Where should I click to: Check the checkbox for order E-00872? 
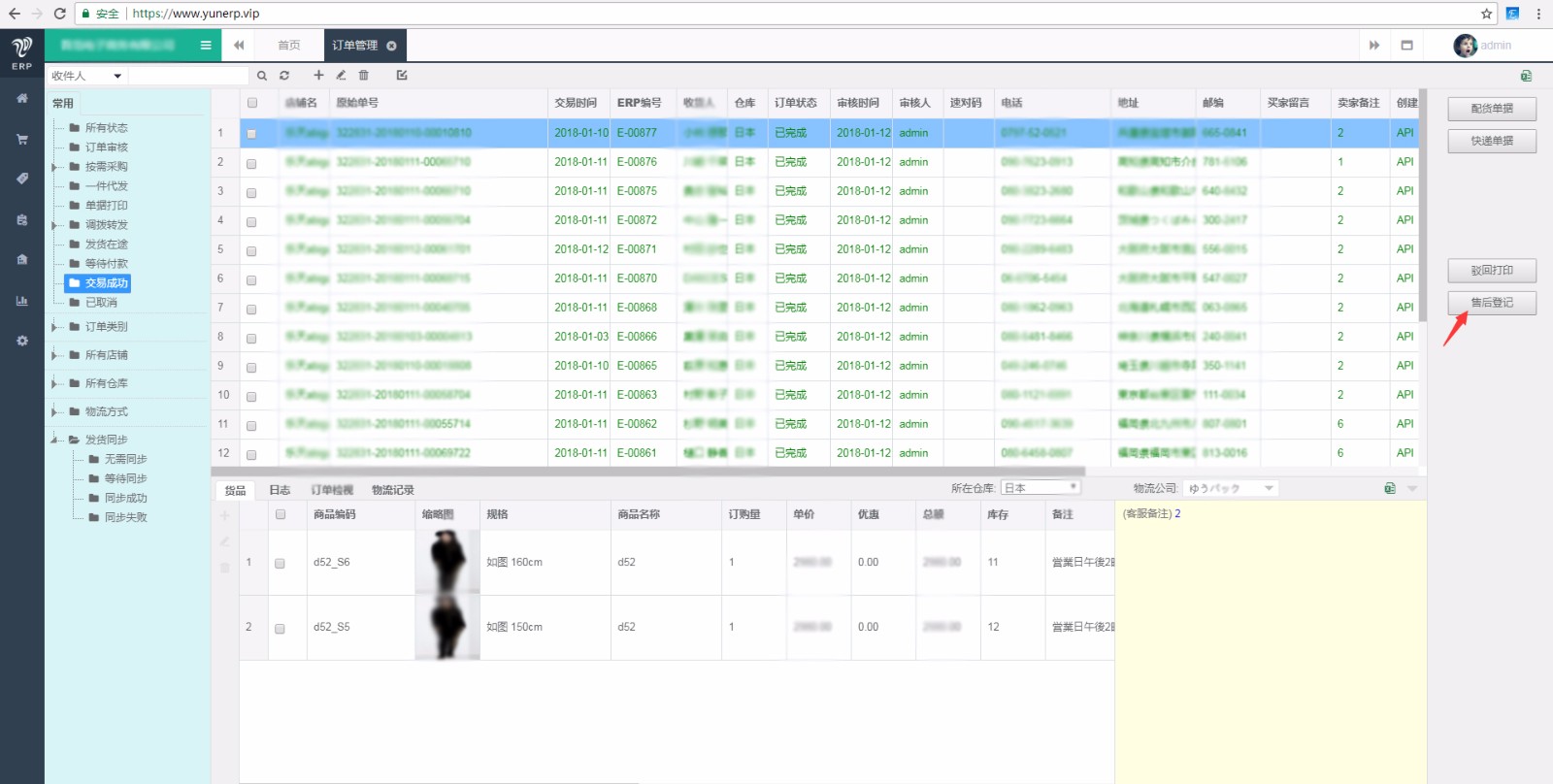pos(251,221)
